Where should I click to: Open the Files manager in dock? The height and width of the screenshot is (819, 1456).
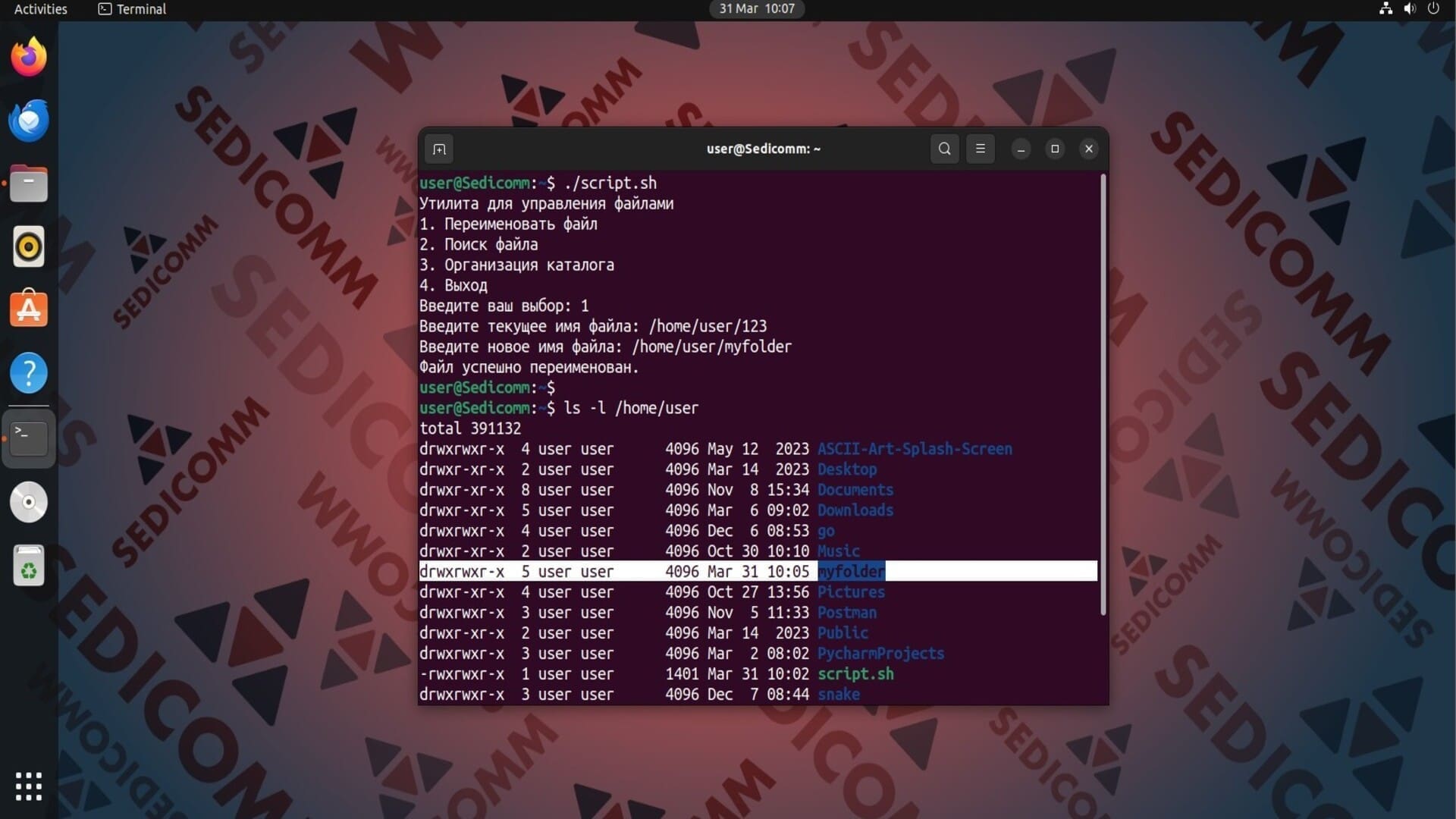coord(29,184)
